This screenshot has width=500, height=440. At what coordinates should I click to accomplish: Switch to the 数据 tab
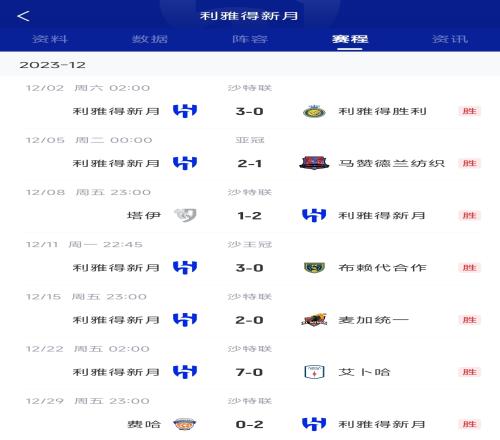[150, 39]
